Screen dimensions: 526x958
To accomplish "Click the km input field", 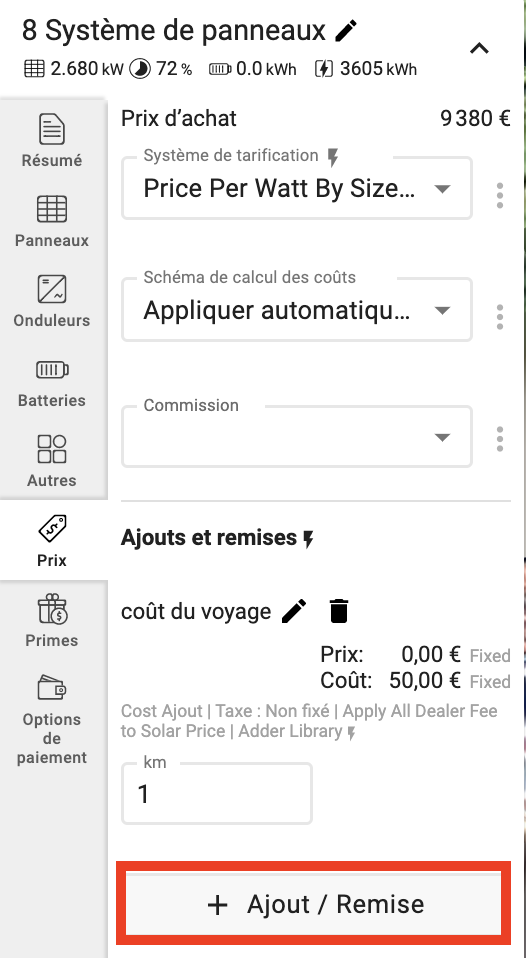I will [x=217, y=793].
